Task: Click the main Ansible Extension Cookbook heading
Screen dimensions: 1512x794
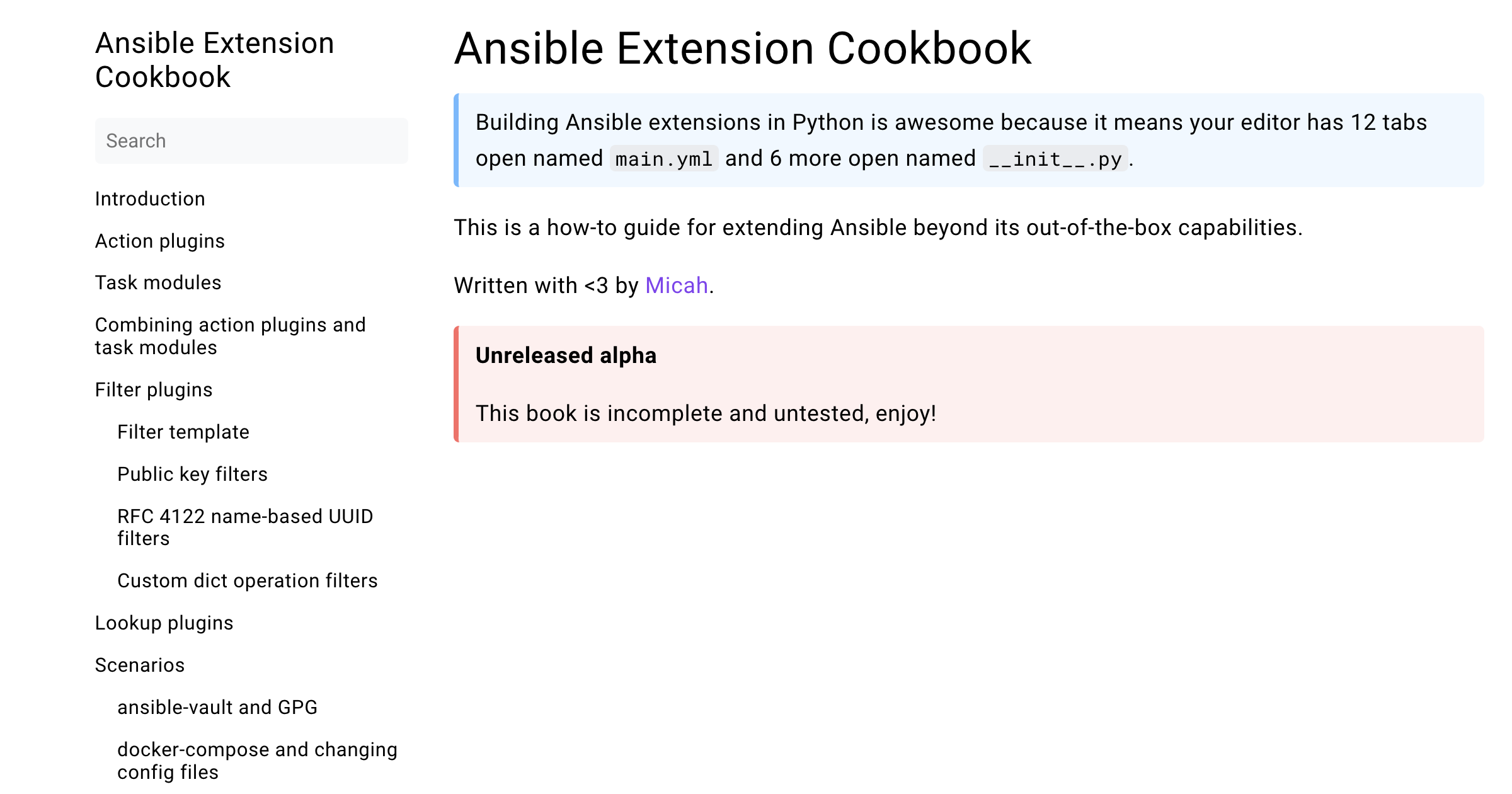Action: click(743, 49)
